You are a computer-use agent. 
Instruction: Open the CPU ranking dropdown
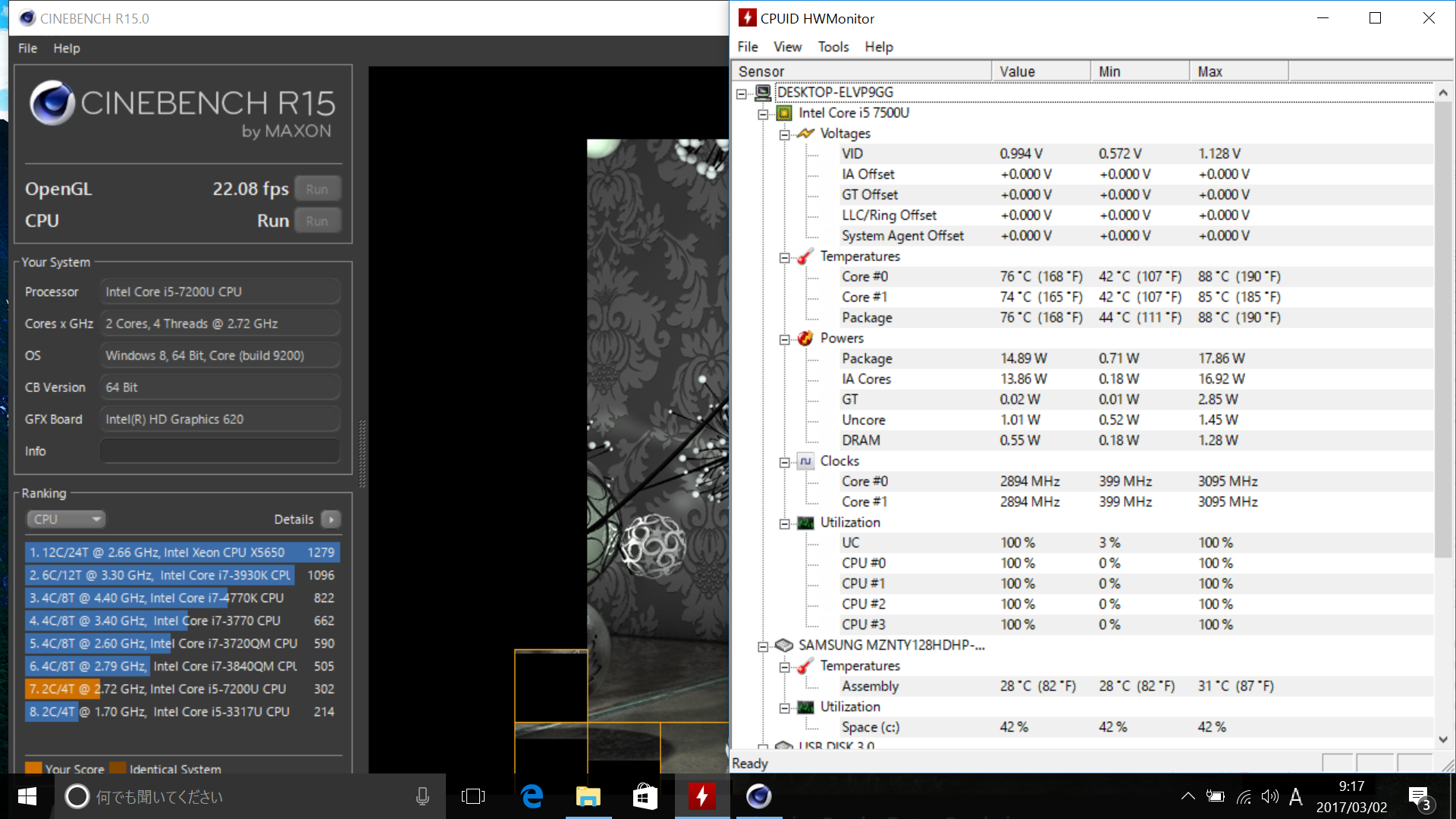[x=66, y=519]
